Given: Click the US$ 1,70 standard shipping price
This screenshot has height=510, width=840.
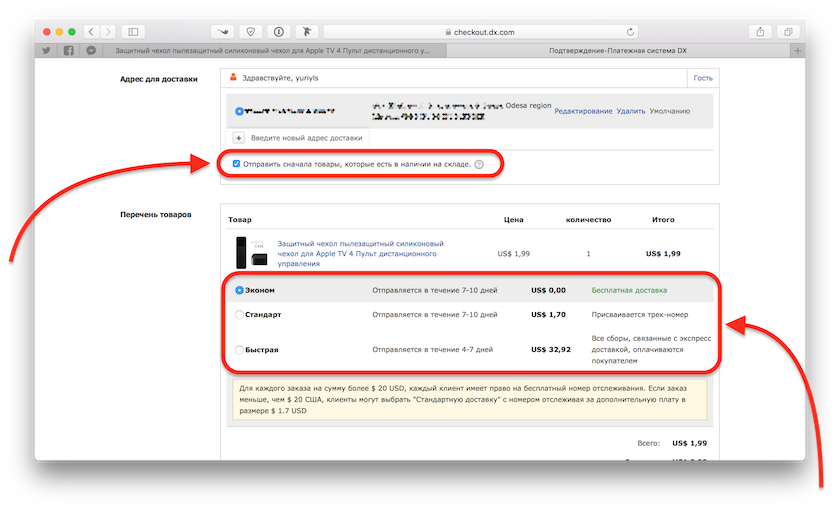Looking at the screenshot, I should (548, 314).
